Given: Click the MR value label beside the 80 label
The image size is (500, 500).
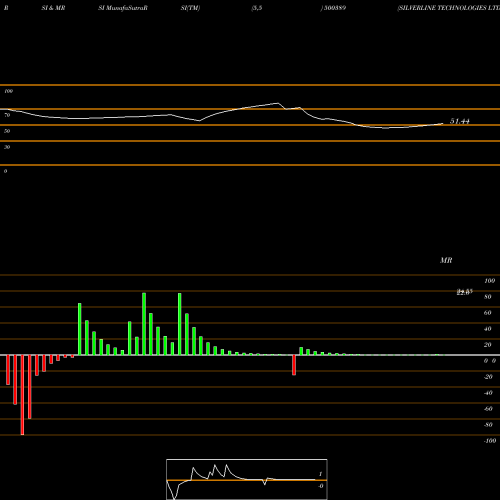Looking at the screenshot, I should click(x=465, y=292).
